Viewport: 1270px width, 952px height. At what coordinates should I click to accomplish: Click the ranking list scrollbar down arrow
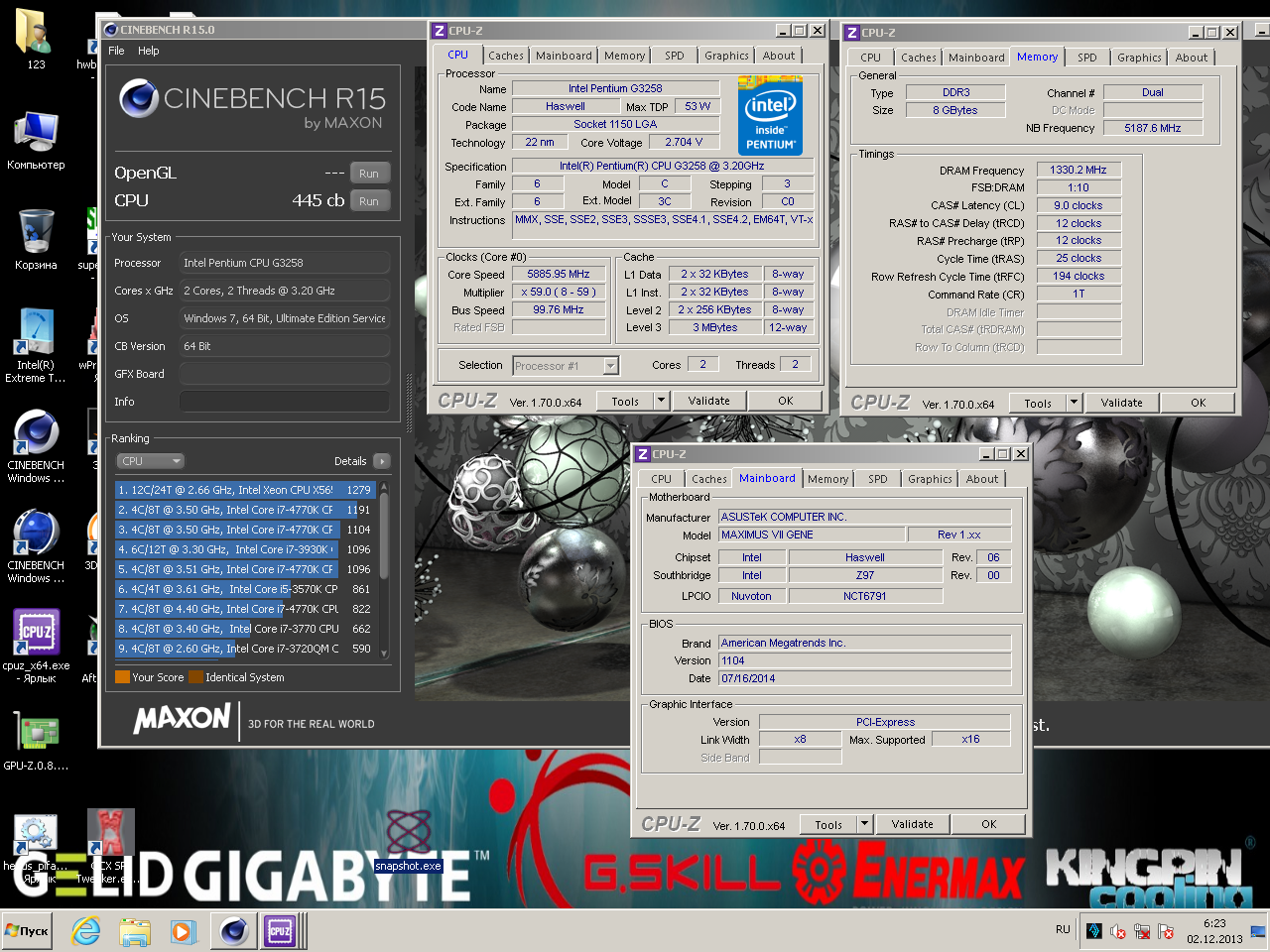[384, 653]
